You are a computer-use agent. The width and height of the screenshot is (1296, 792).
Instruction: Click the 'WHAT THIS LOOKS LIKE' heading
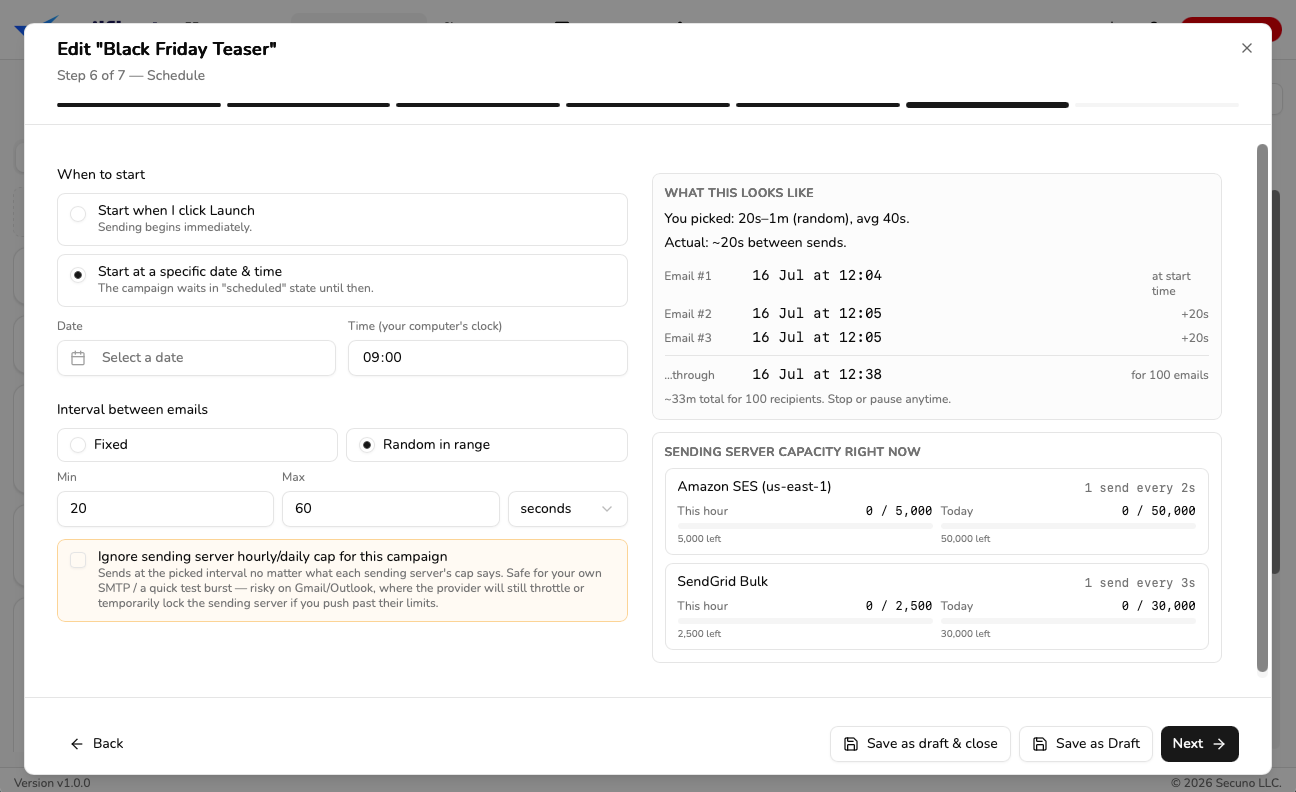(739, 193)
